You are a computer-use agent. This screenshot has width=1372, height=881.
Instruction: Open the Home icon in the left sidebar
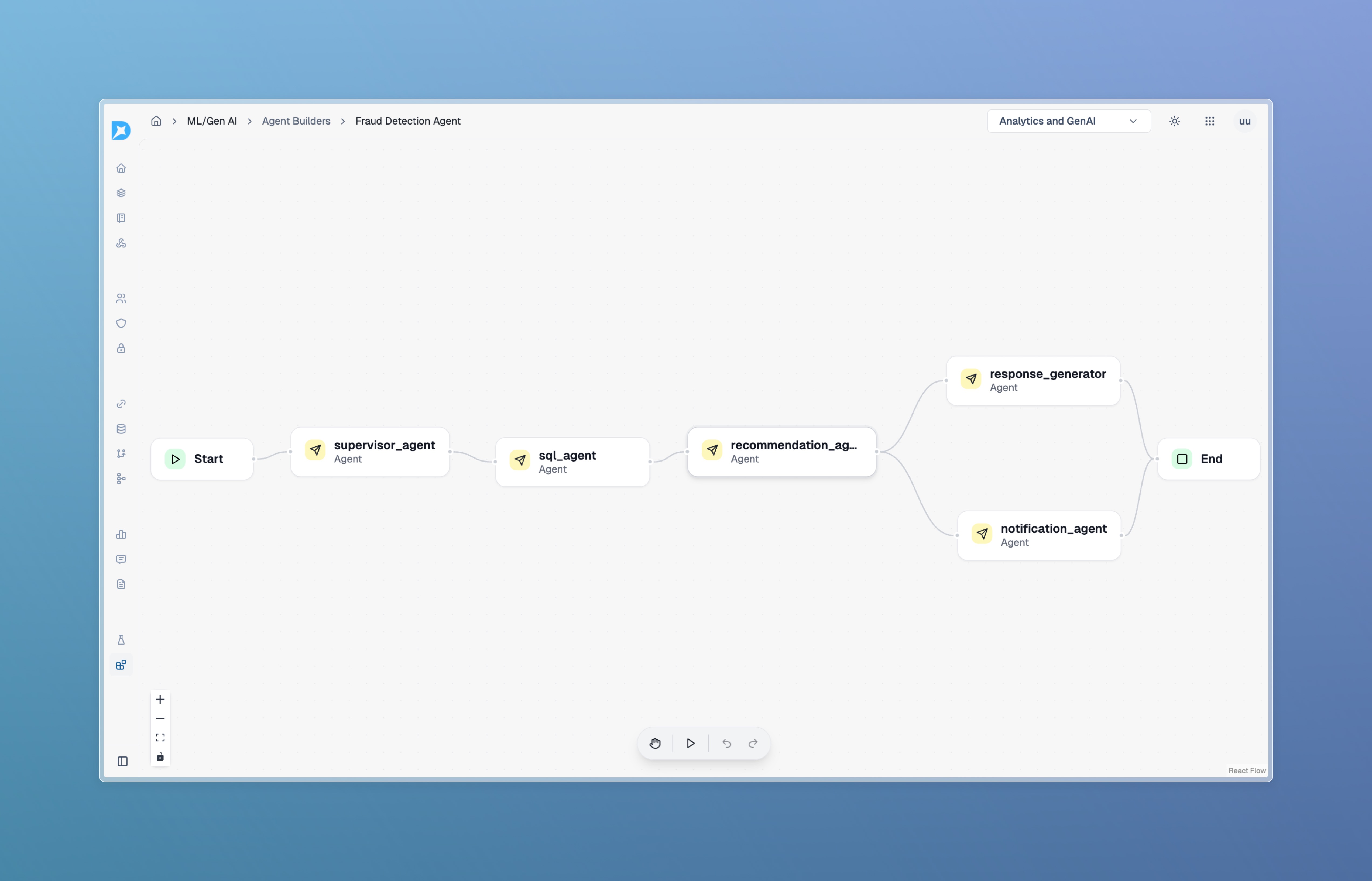[x=121, y=168]
